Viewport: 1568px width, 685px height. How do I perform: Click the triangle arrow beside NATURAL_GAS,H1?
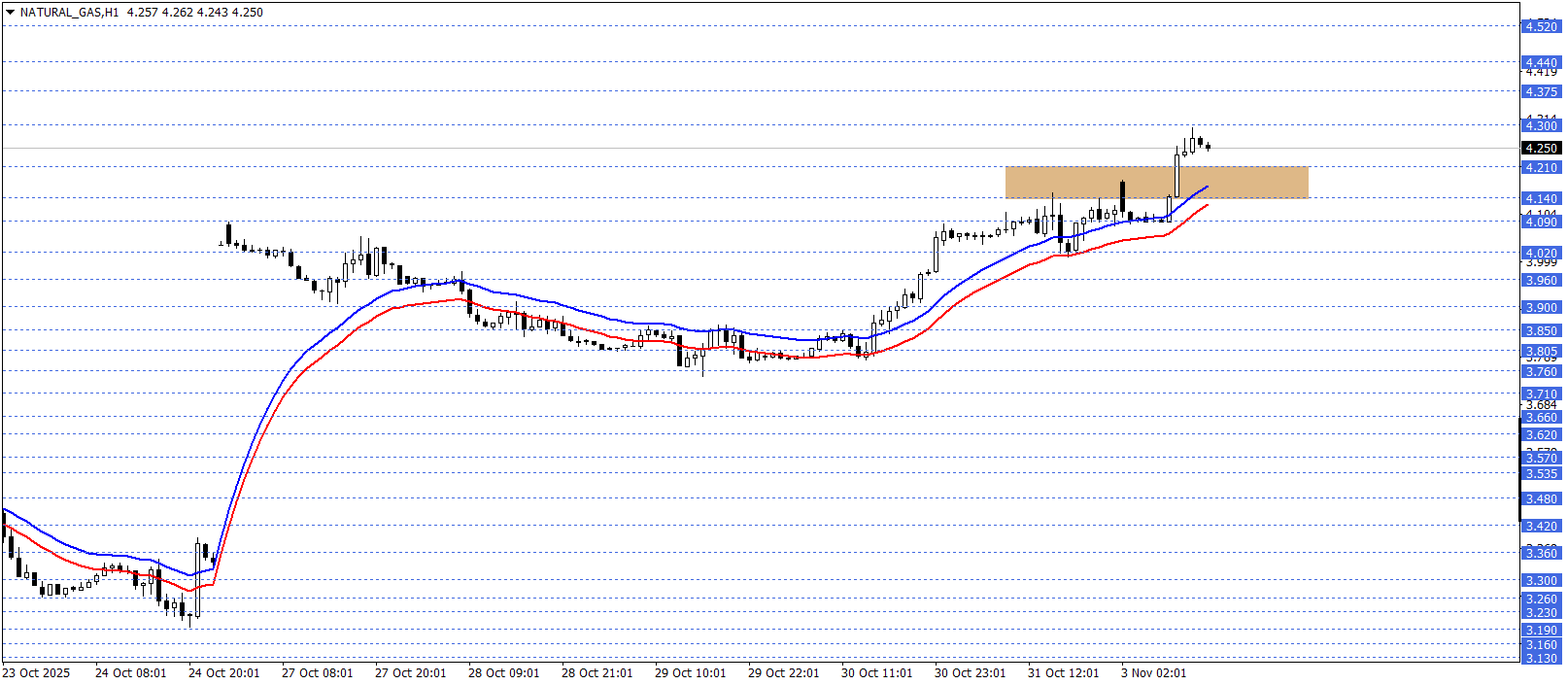10,13
